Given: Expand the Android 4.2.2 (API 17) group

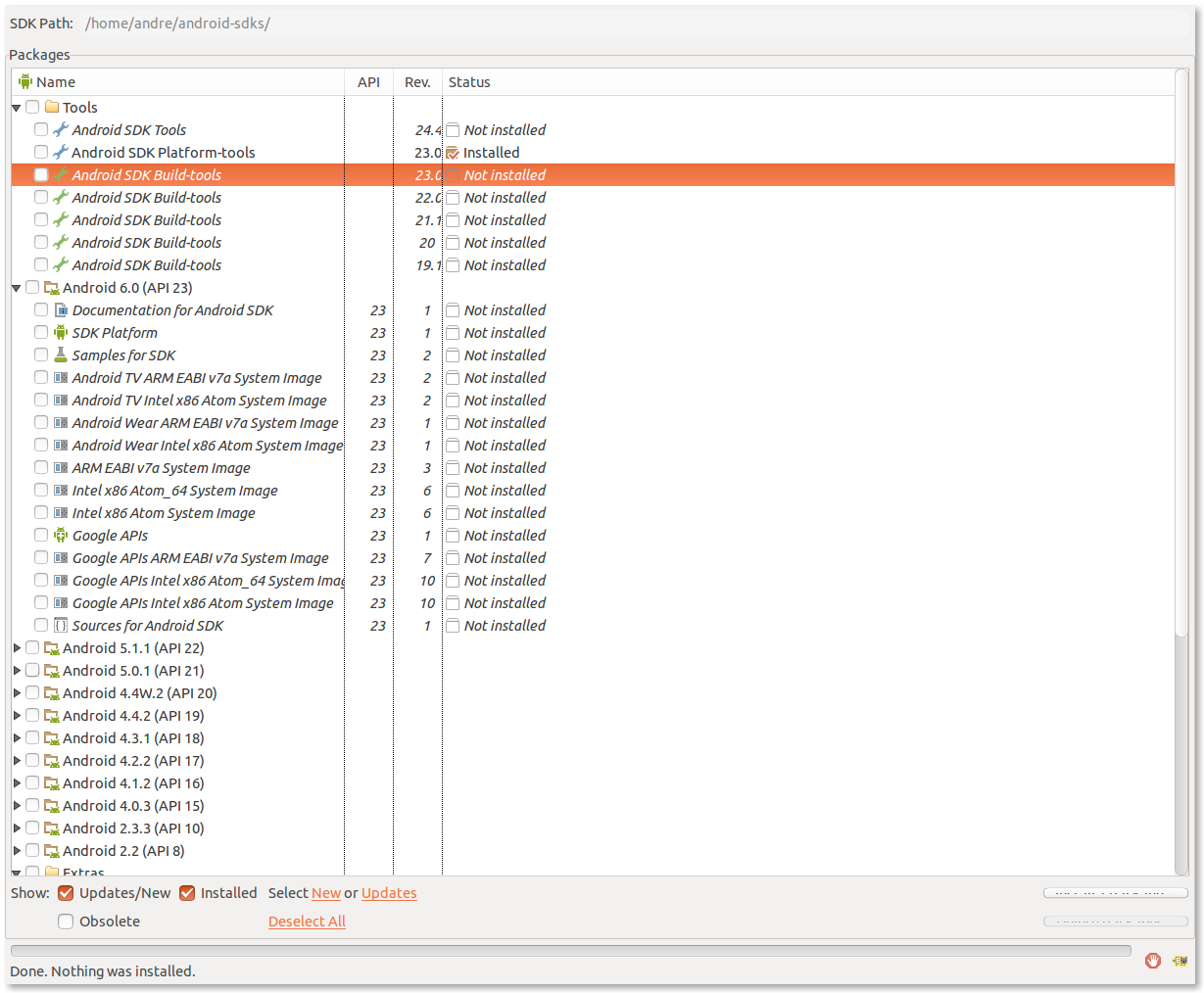Looking at the screenshot, I should (x=17, y=761).
